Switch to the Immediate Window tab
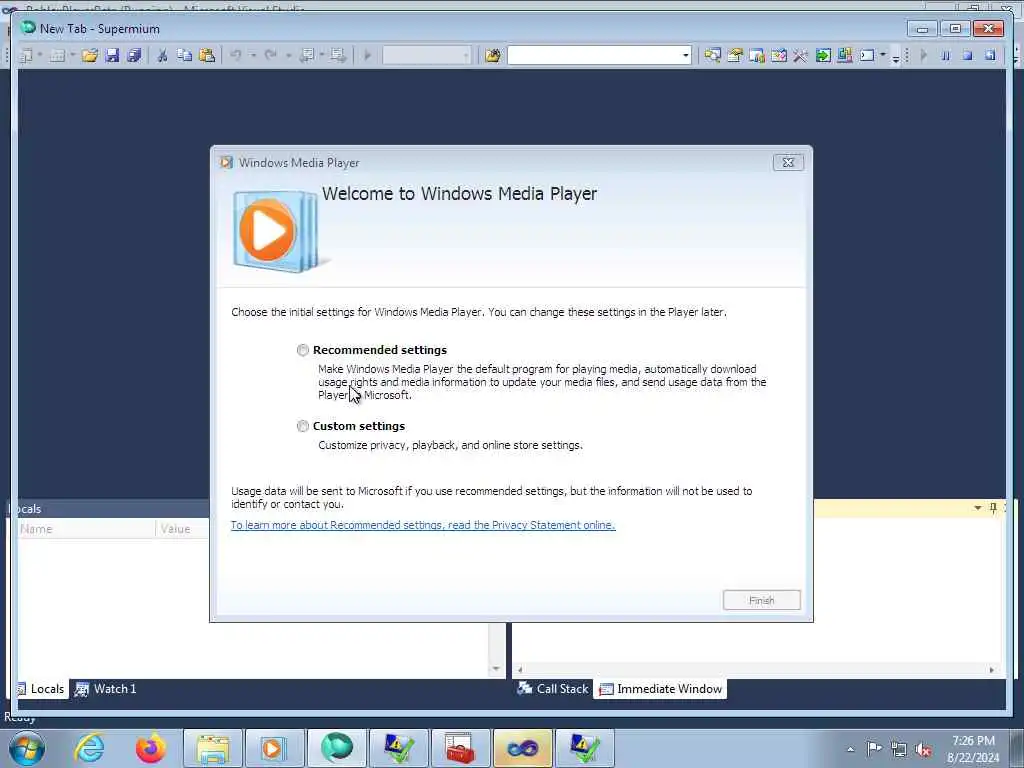 pos(660,689)
